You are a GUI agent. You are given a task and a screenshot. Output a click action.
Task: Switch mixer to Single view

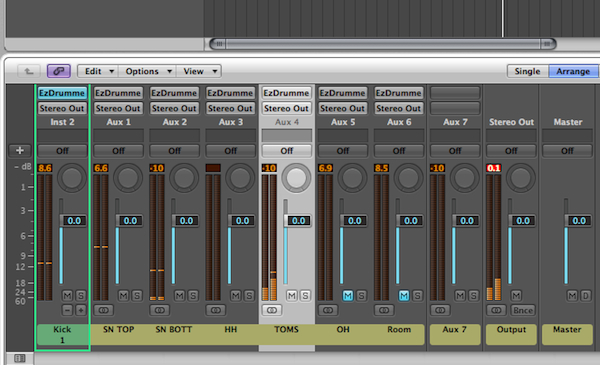pos(528,71)
